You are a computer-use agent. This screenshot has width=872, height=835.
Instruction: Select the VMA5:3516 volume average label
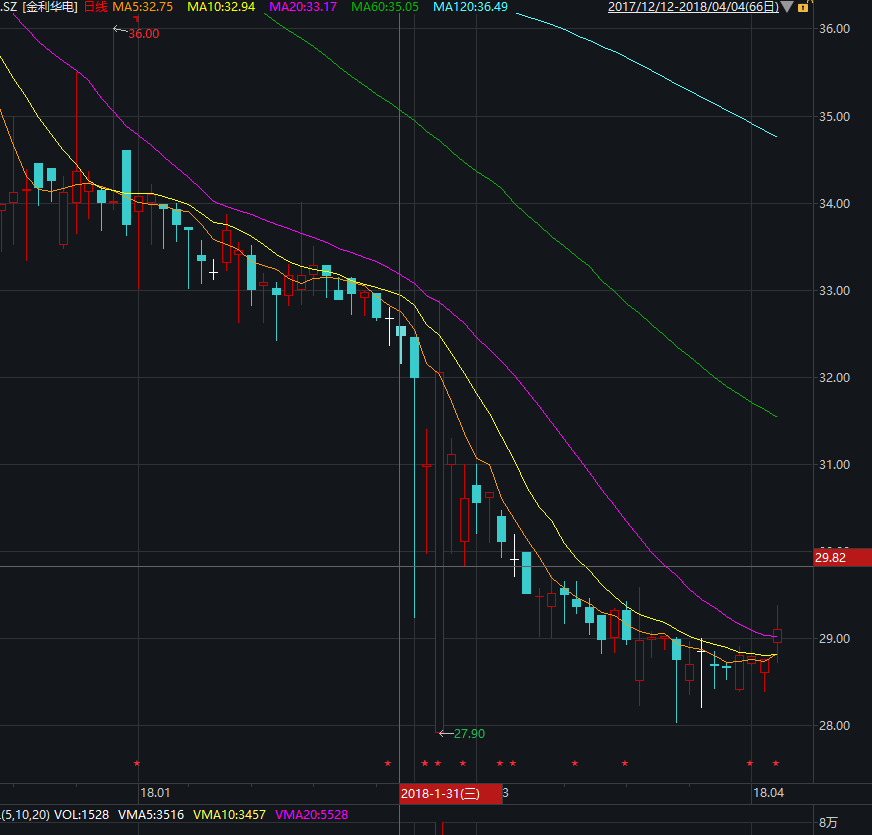(x=151, y=815)
